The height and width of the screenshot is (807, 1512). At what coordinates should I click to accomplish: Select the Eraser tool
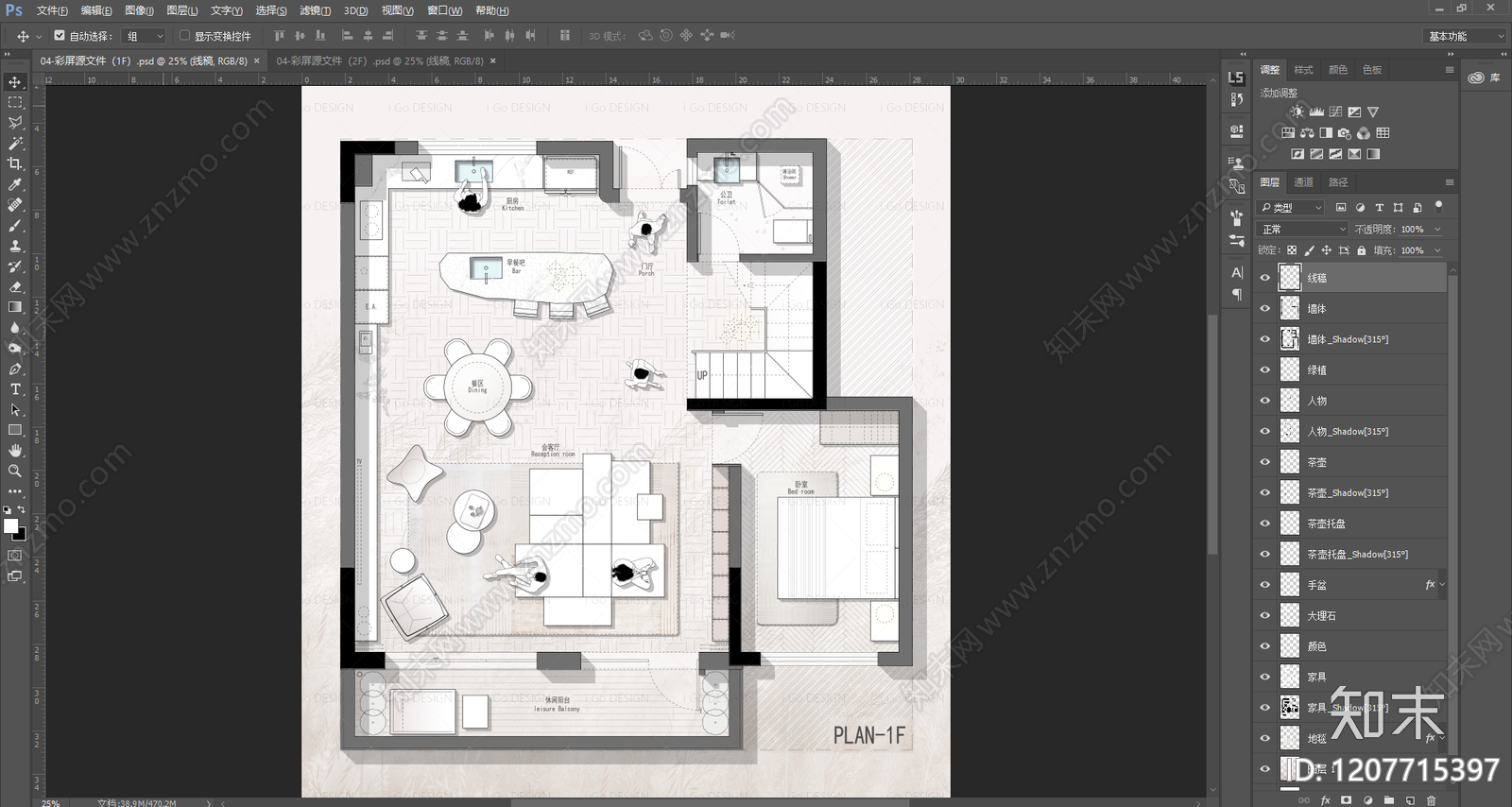[x=15, y=286]
